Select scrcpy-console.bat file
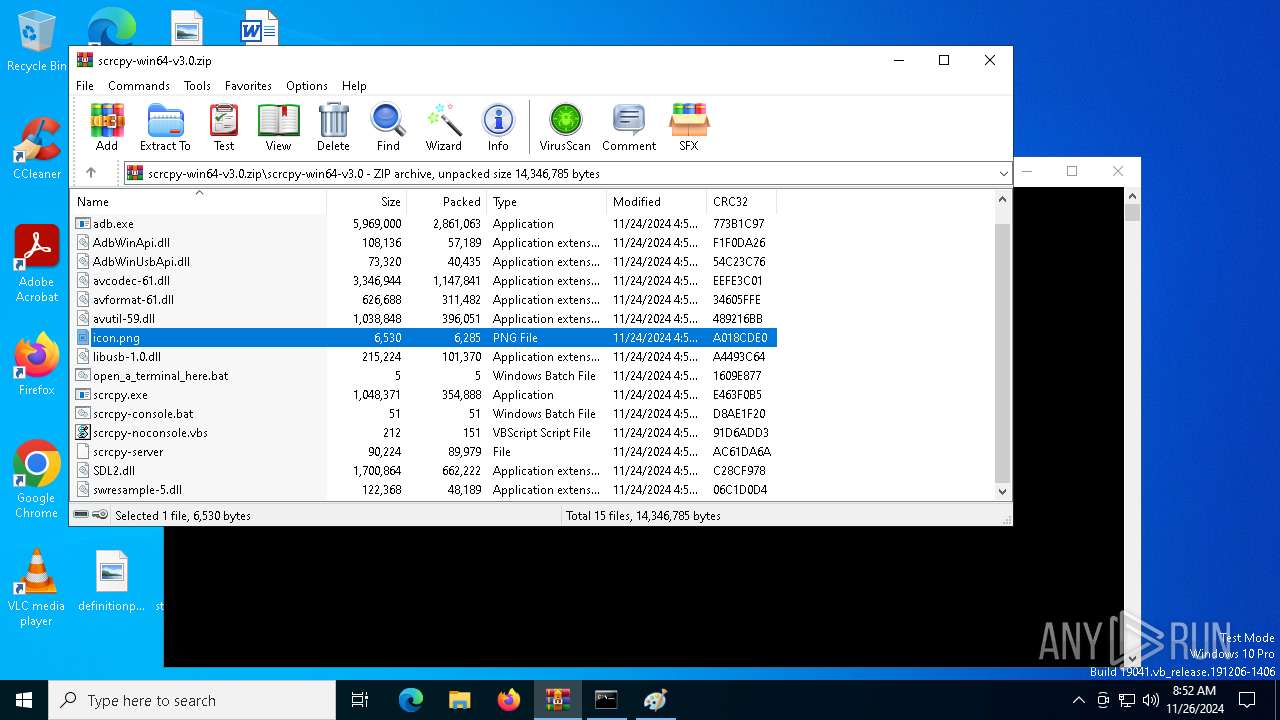 coord(425,414)
